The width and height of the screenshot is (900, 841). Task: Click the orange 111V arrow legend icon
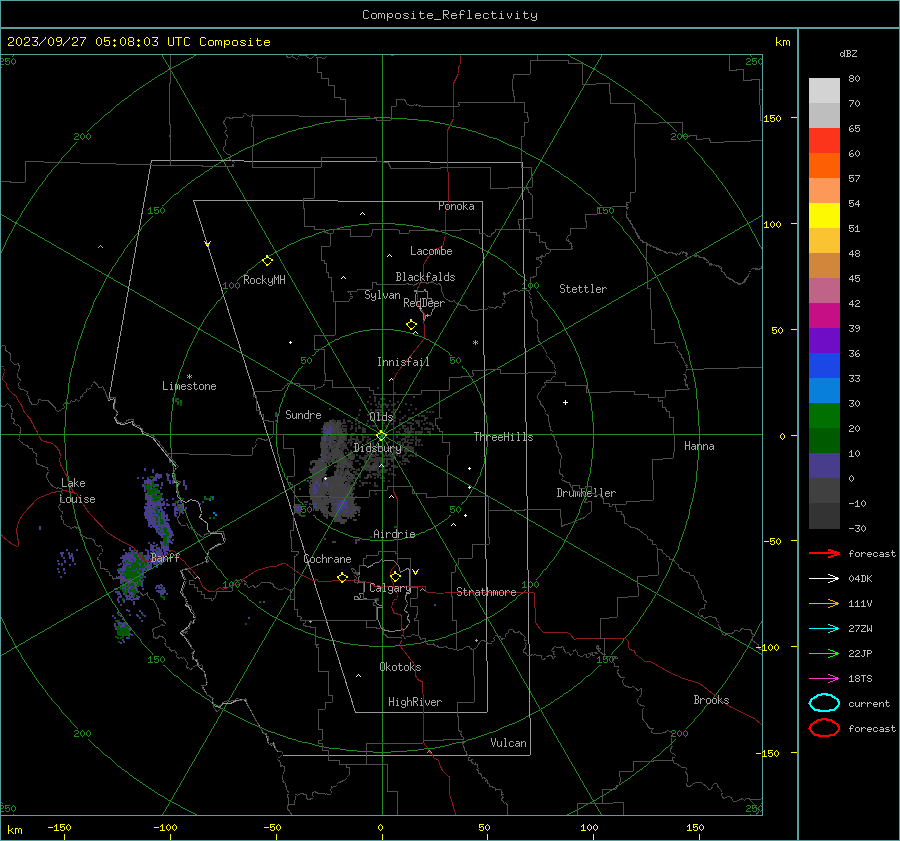pyautogui.click(x=824, y=603)
